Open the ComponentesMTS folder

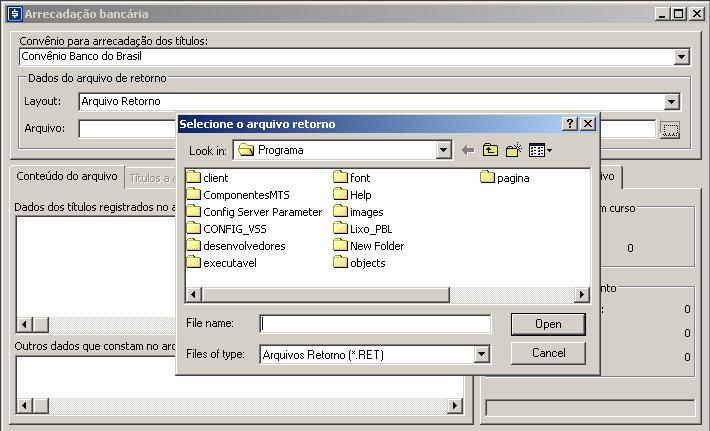pyautogui.click(x=246, y=195)
